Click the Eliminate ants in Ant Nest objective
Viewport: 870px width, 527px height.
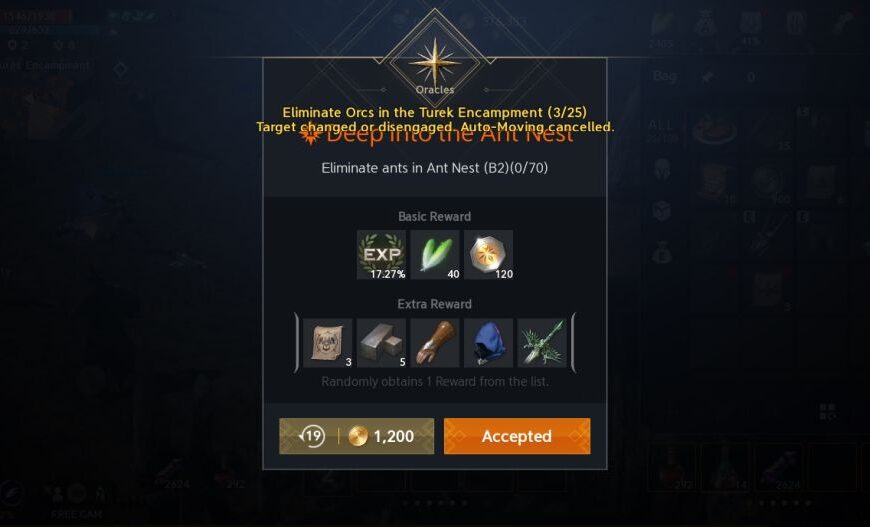(x=434, y=168)
